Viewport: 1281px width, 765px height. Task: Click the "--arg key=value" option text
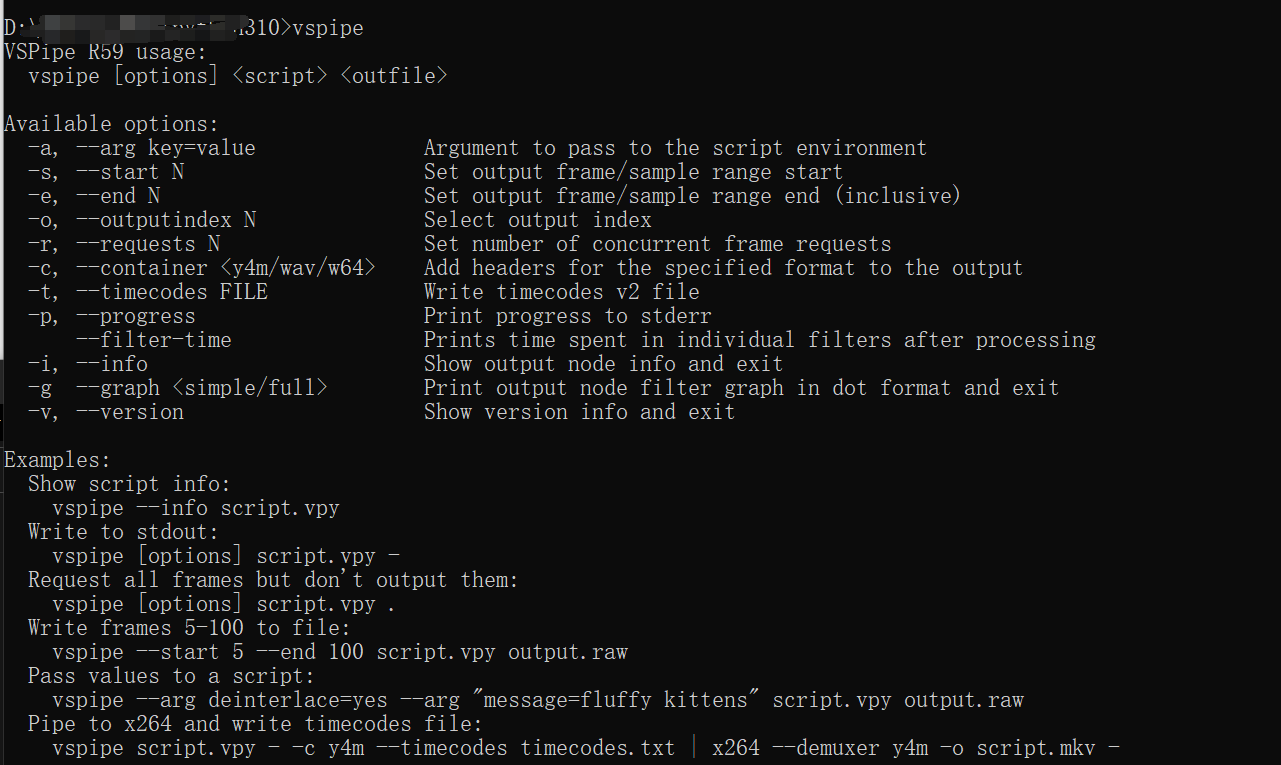165,148
